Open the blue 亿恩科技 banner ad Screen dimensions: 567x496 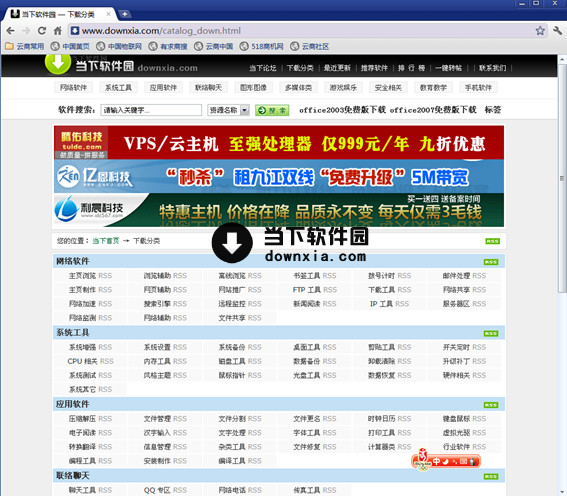pos(279,176)
